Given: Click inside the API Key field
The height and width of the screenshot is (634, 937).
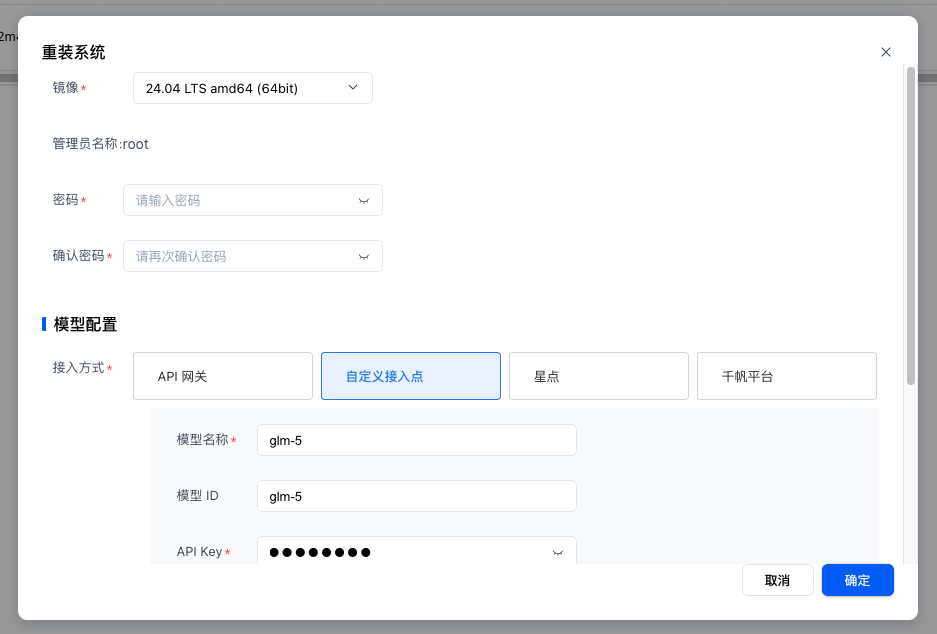Looking at the screenshot, I should pyautogui.click(x=417, y=550).
